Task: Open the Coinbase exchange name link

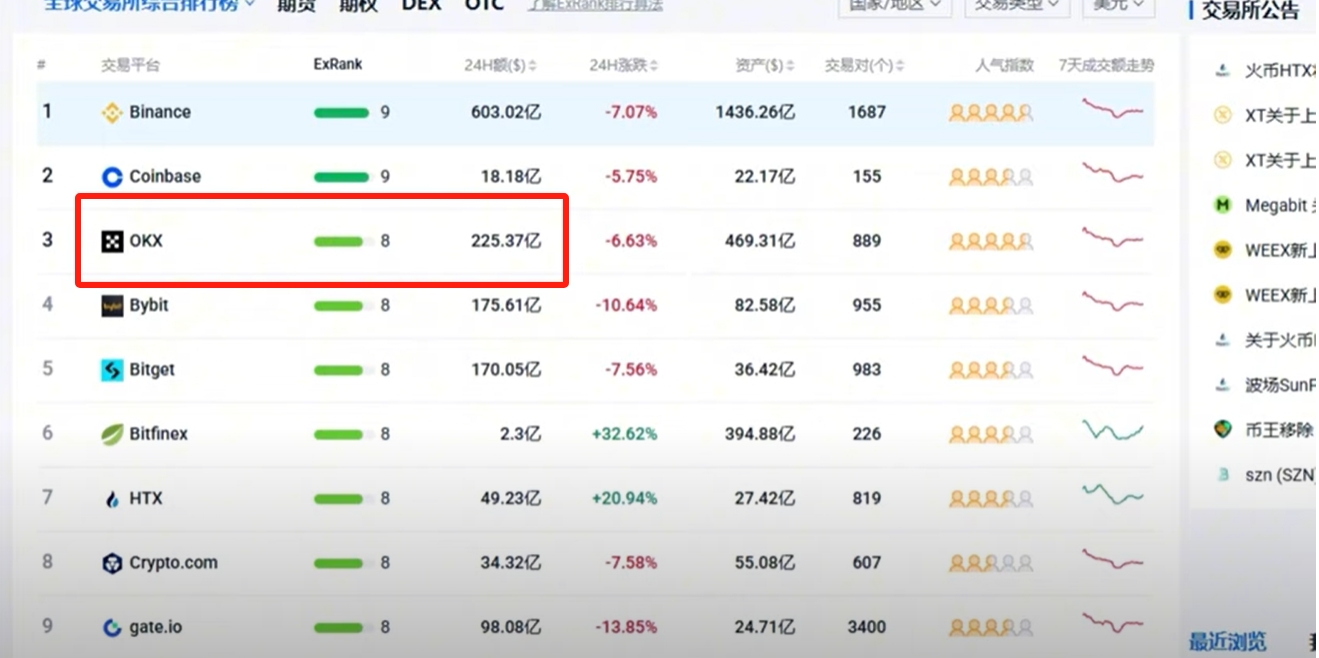Action: pos(165,177)
